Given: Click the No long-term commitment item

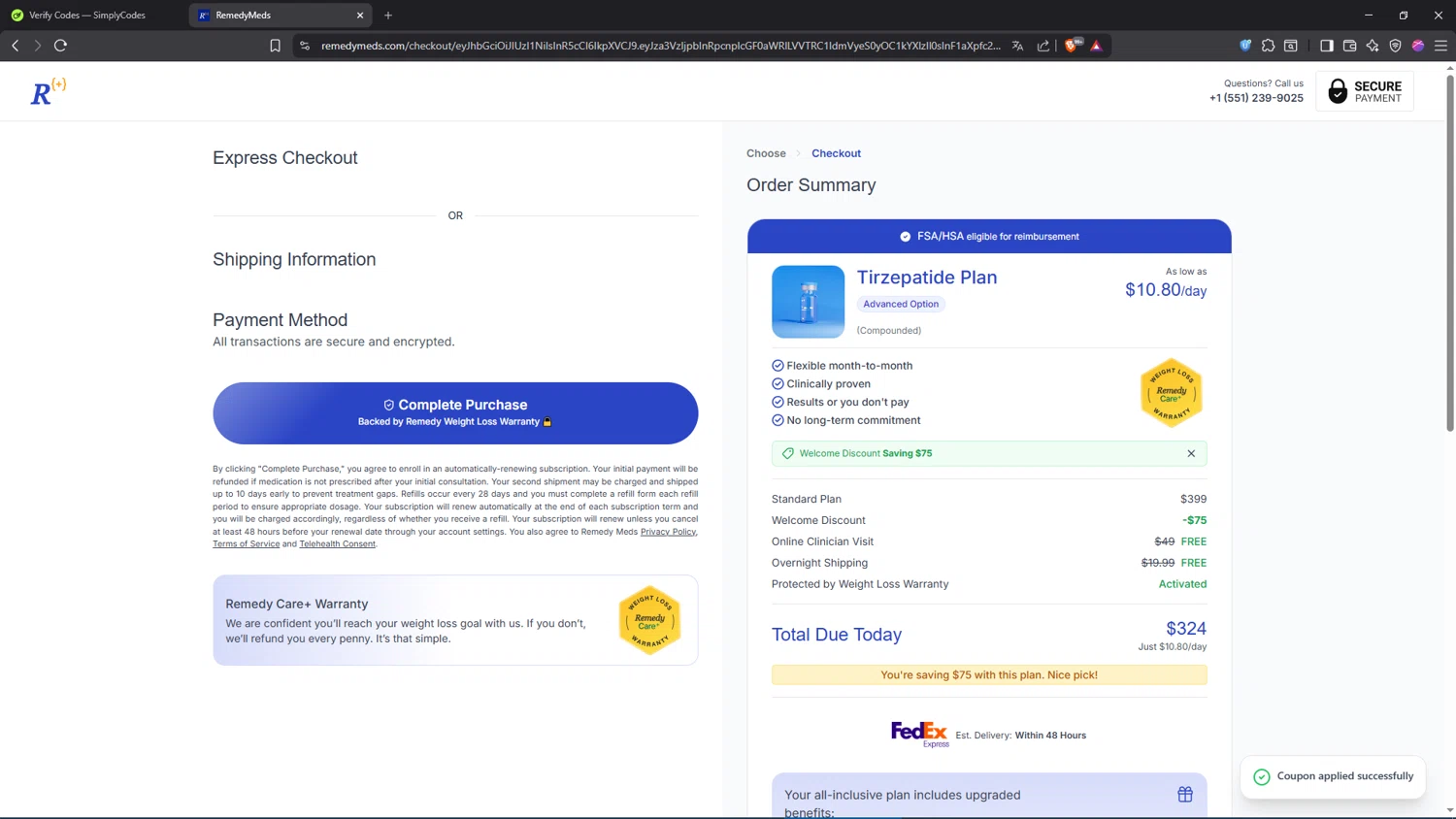Looking at the screenshot, I should click(845, 420).
